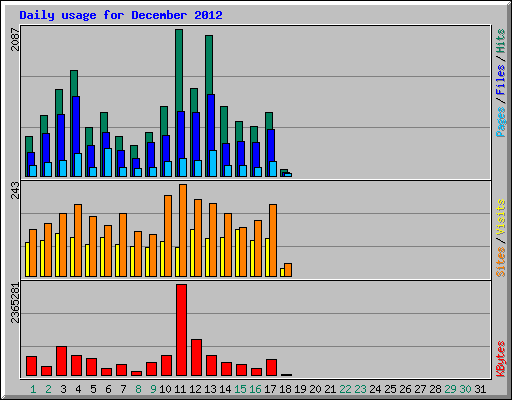Select day 2 on the x-axis

[48, 389]
